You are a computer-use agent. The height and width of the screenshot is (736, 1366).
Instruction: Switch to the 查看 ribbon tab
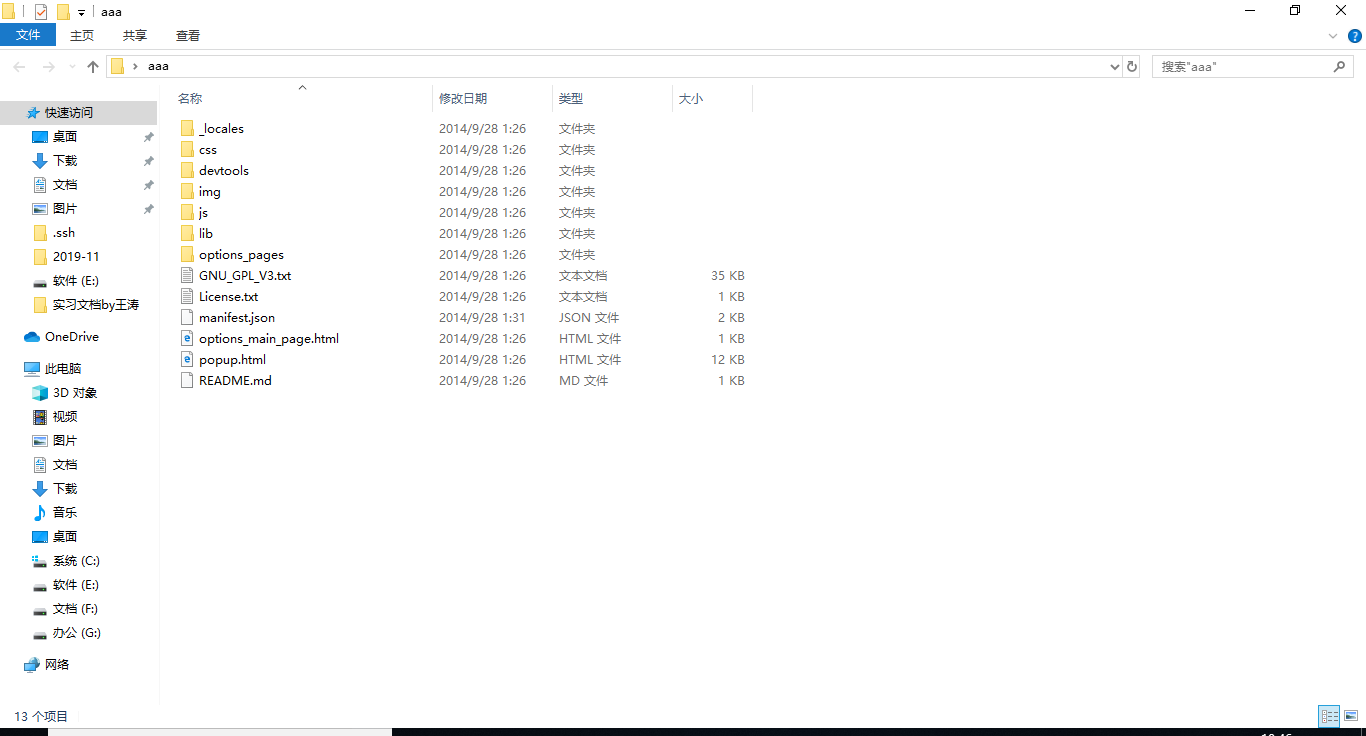click(187, 35)
